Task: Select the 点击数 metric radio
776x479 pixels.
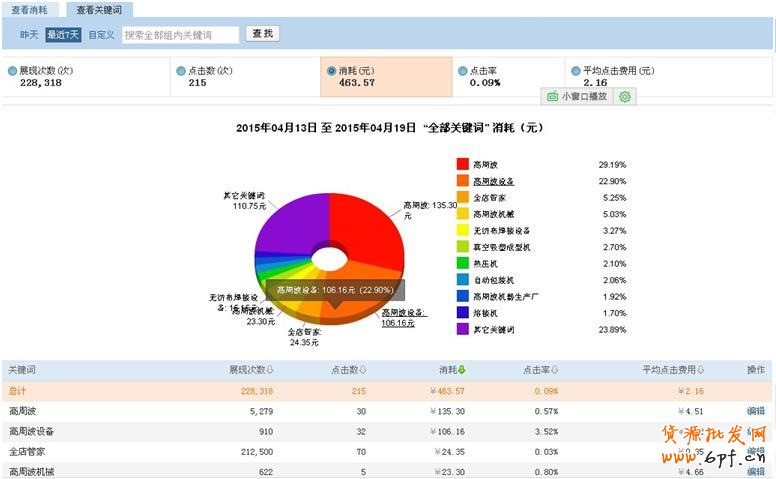Action: [181, 71]
